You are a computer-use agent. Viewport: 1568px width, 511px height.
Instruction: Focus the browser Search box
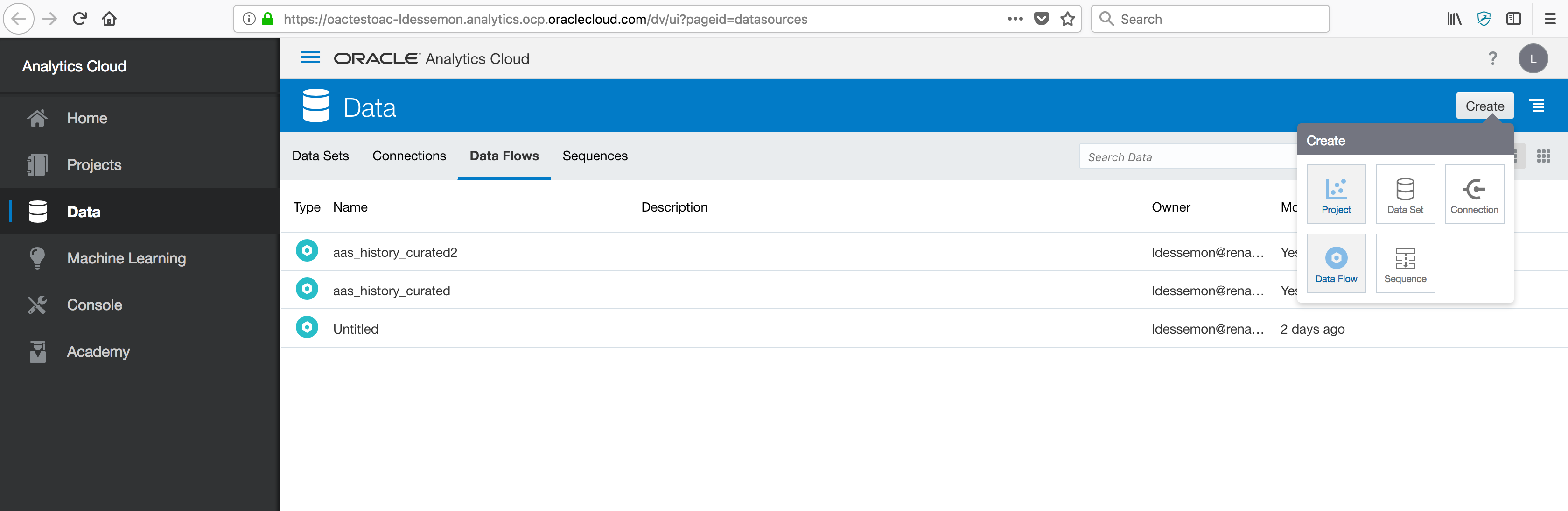point(1210,19)
